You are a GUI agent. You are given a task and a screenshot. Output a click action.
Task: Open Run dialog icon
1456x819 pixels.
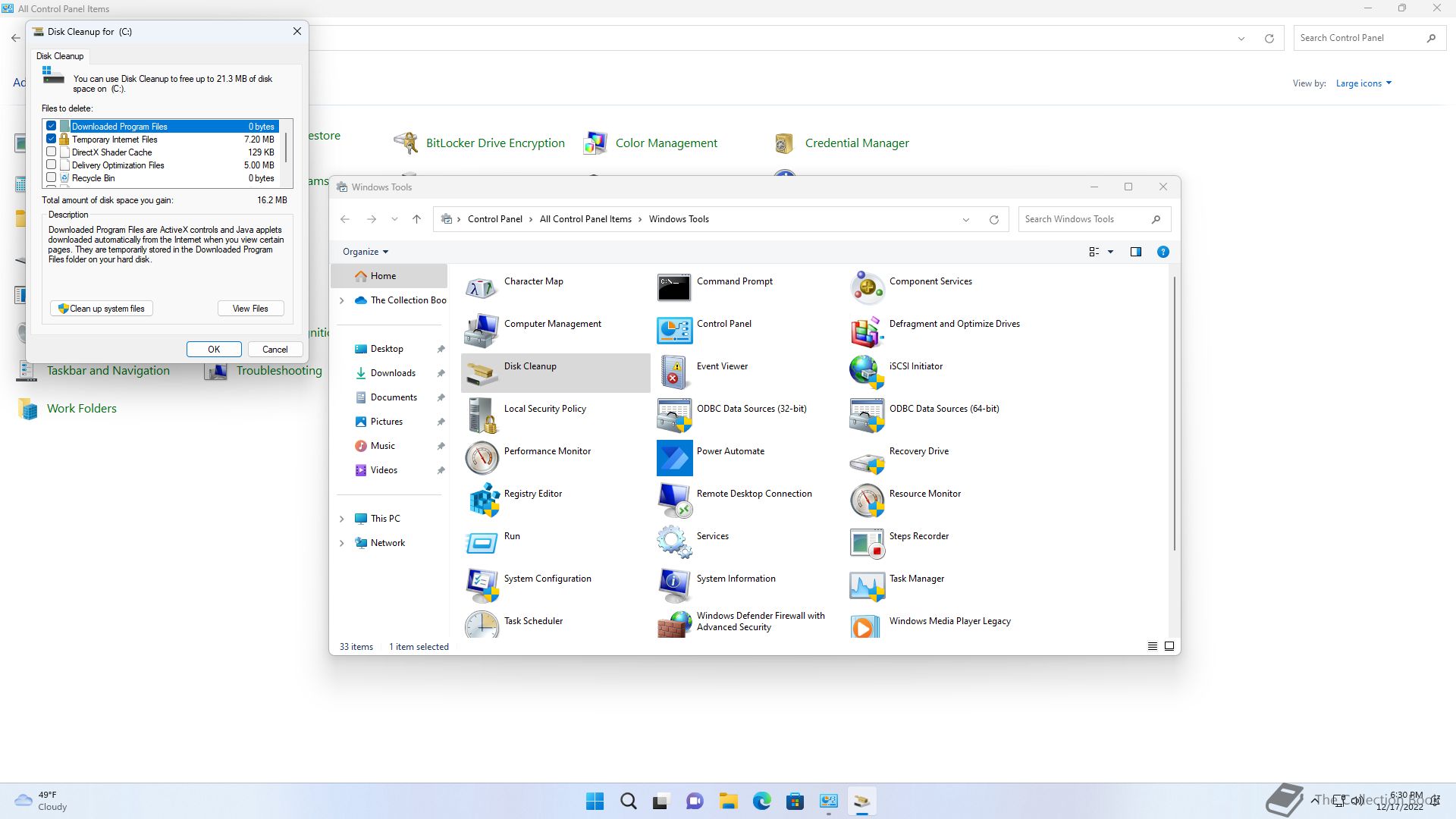482,543
